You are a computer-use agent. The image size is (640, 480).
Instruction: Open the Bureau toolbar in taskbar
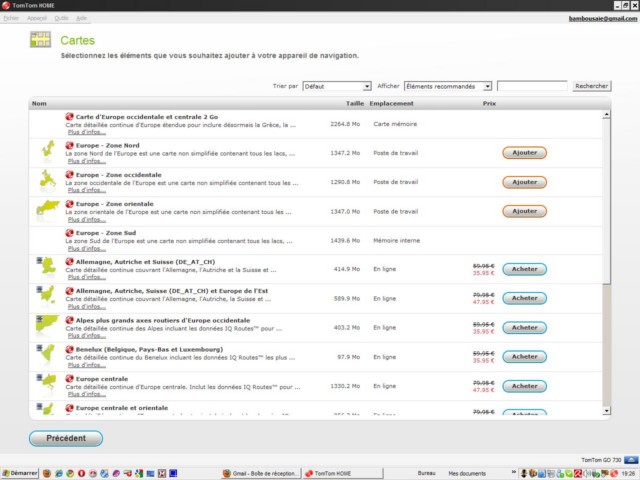pos(427,473)
